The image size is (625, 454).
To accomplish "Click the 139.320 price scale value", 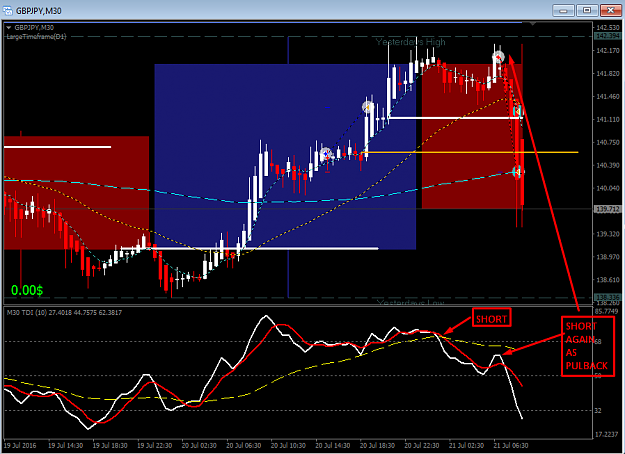I will [608, 234].
